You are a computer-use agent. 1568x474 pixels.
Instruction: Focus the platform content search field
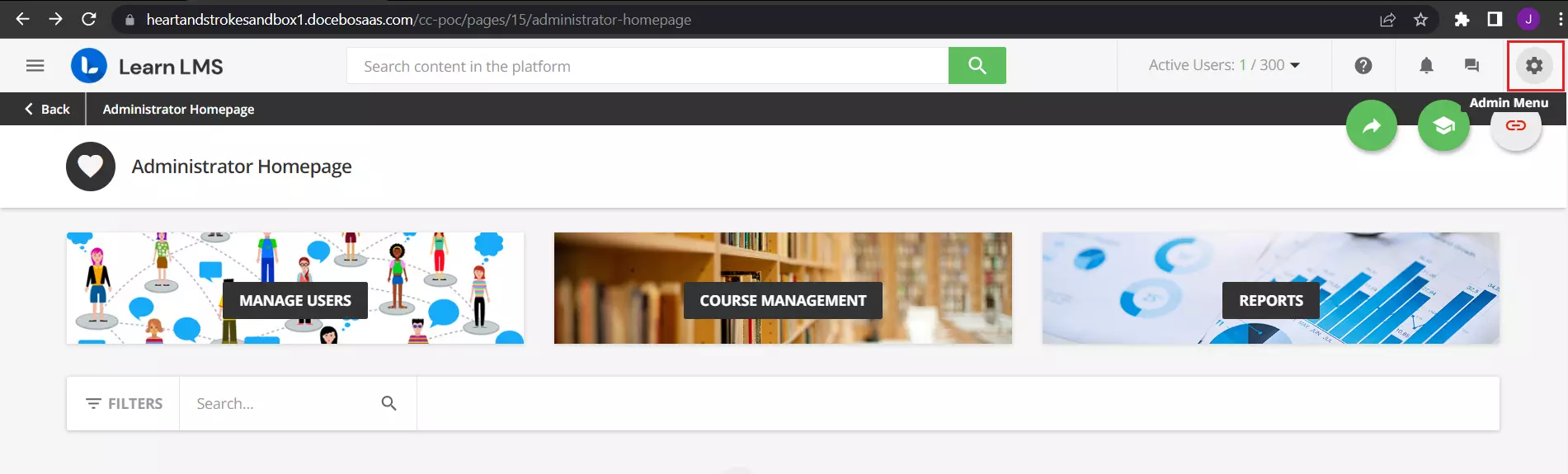(647, 65)
